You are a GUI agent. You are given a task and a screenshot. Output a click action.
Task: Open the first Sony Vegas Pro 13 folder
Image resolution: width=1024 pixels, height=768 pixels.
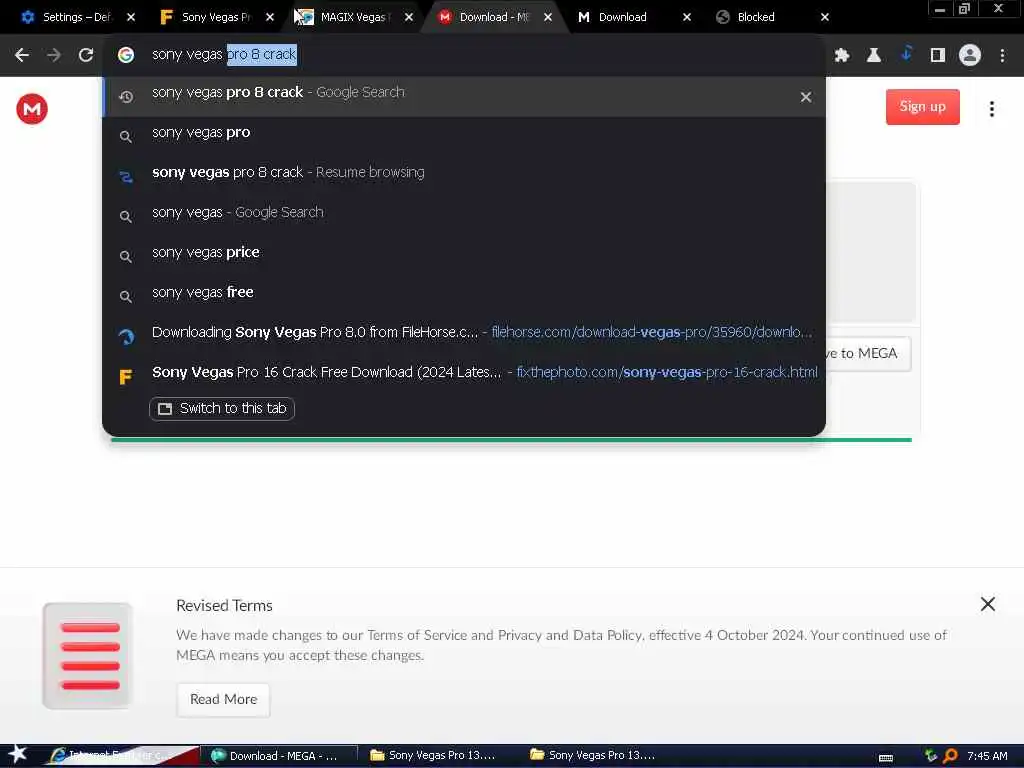pos(433,756)
